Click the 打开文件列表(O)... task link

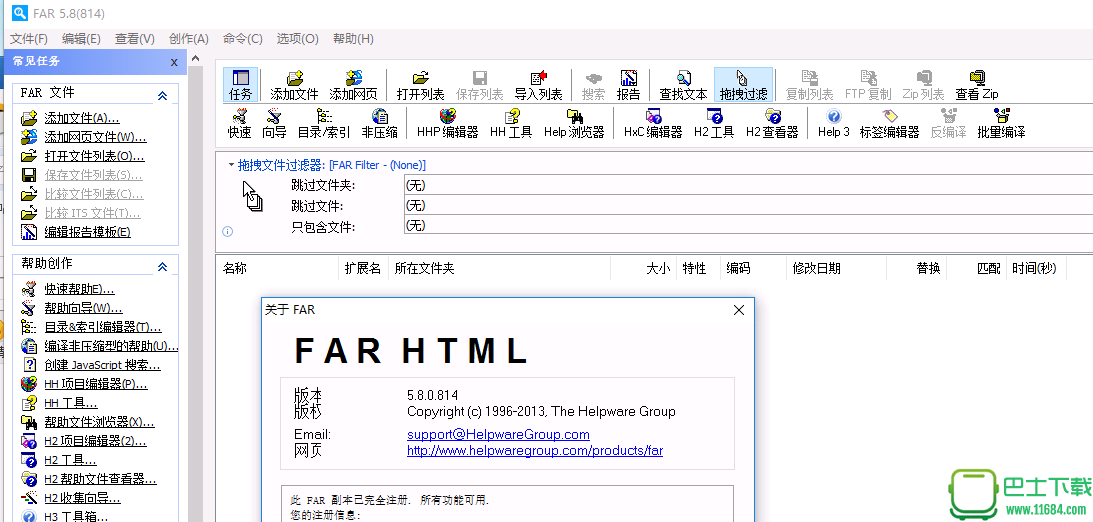pos(94,155)
